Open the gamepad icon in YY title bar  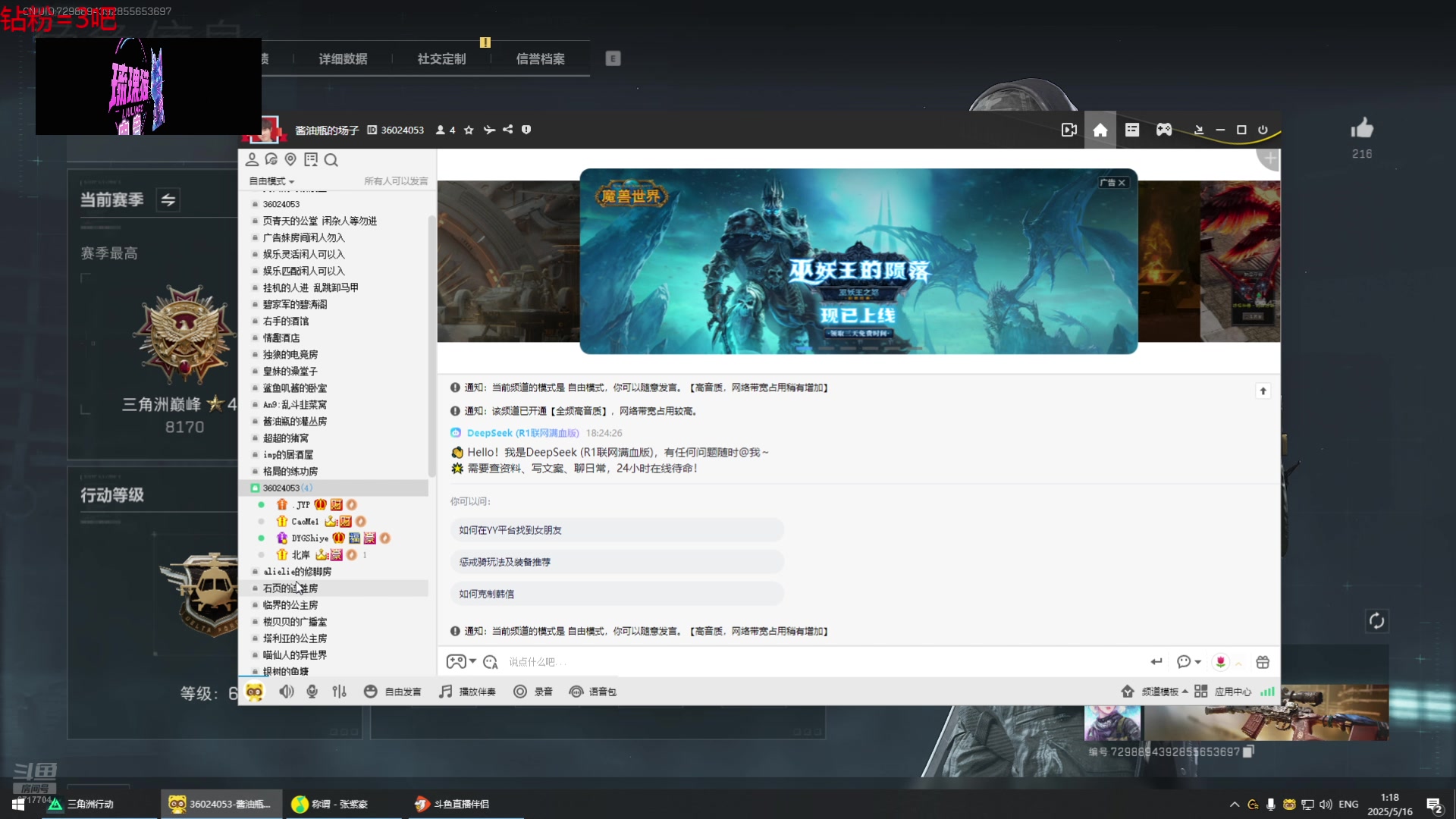point(1164,130)
